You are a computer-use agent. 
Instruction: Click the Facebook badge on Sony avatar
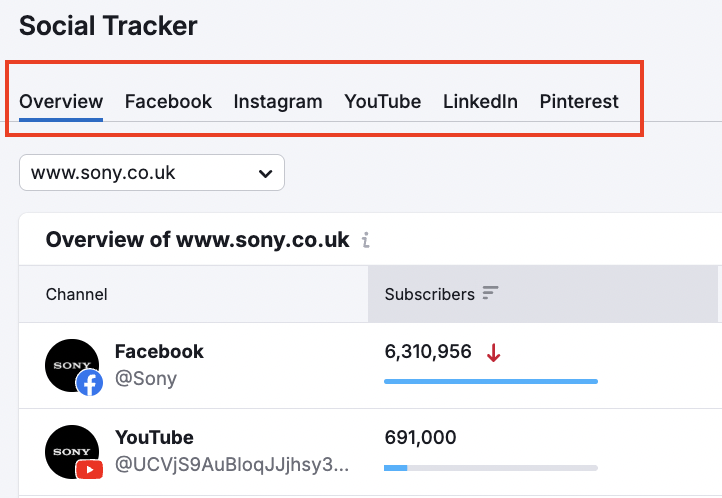(90, 382)
